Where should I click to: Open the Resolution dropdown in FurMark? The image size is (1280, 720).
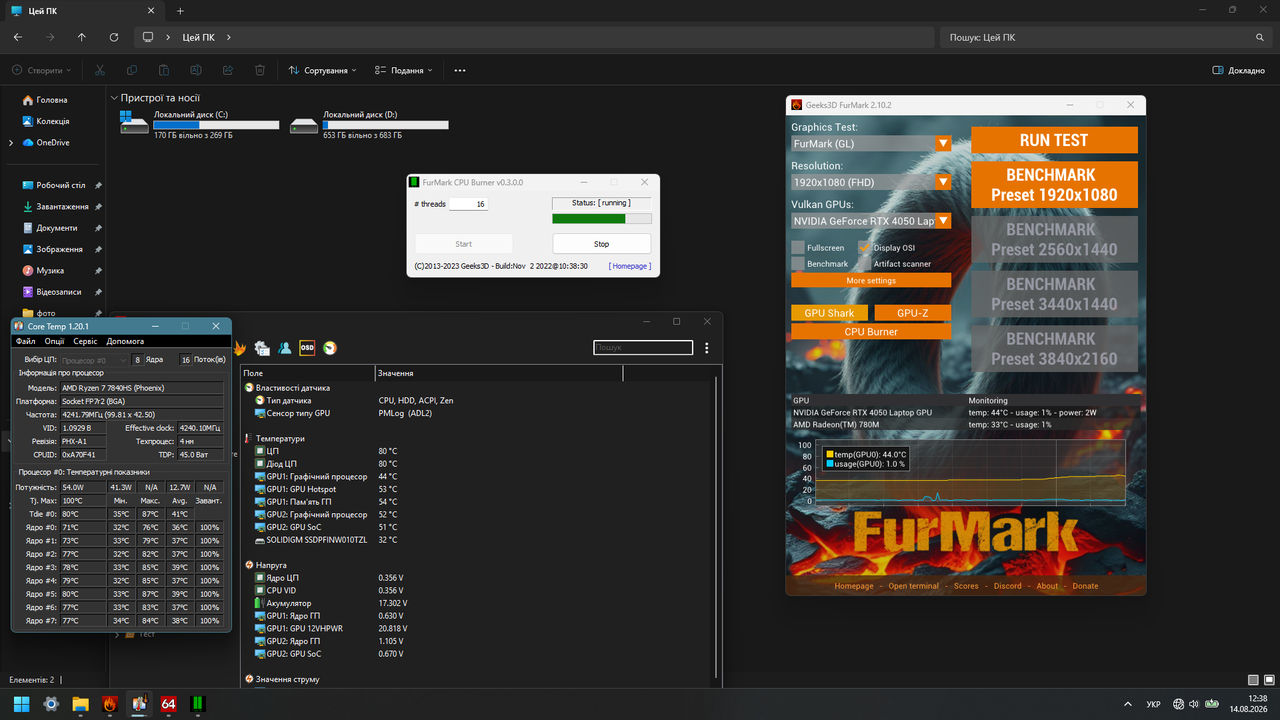(871, 182)
